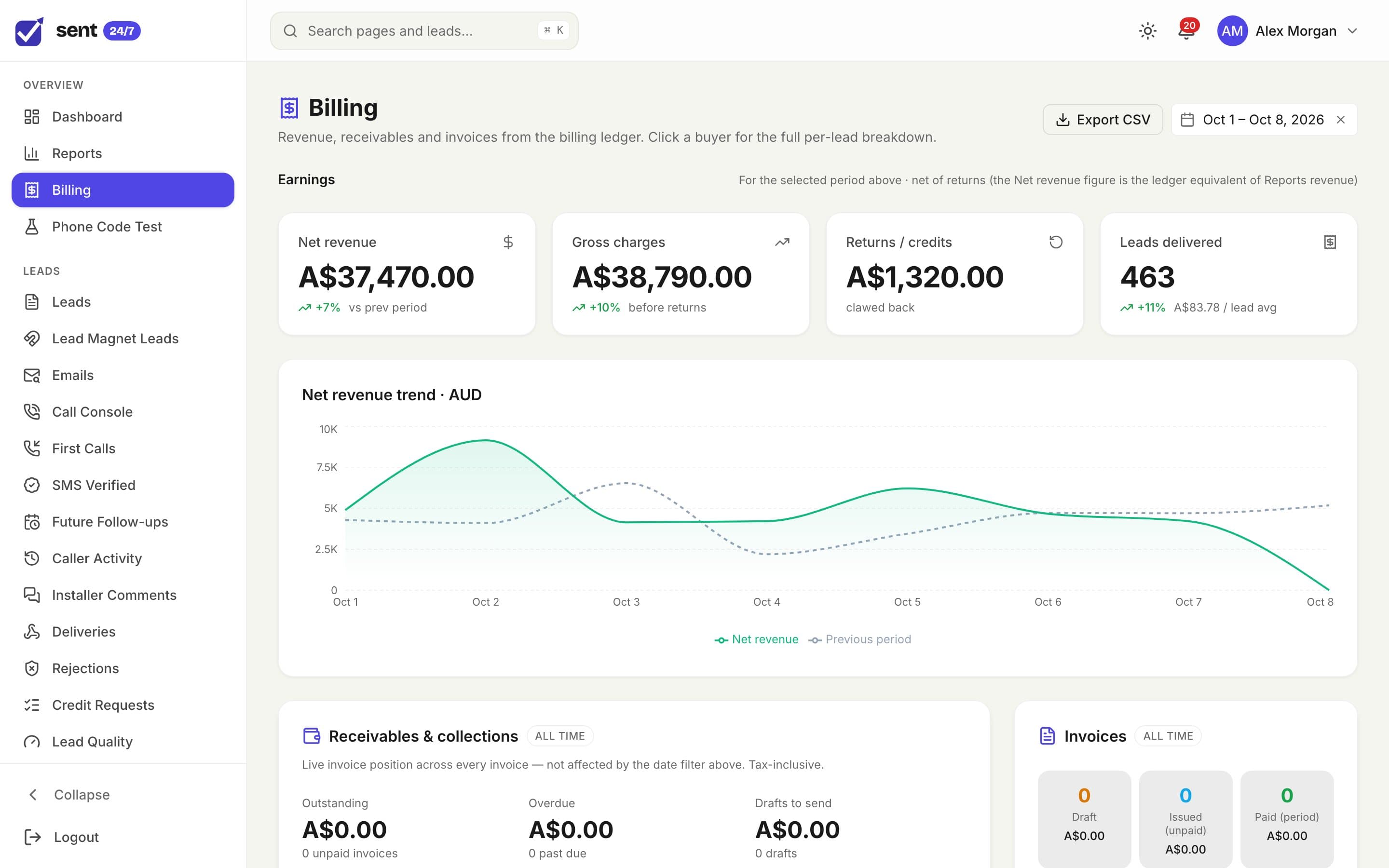Viewport: 1389px width, 868px height.
Task: Click the Rejections shield icon
Action: point(31,668)
